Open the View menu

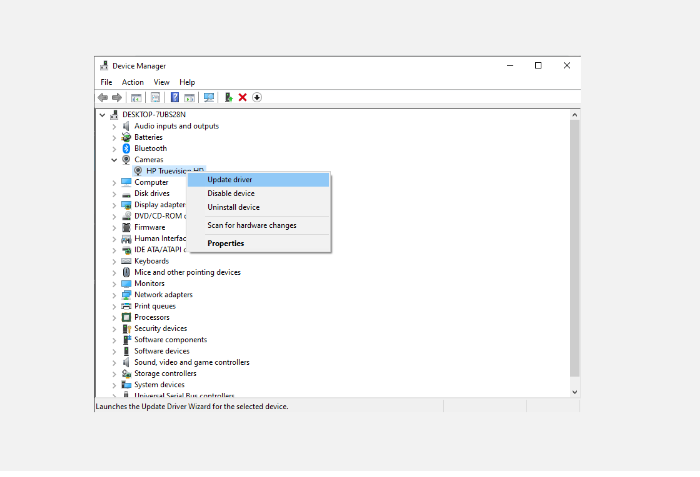pyautogui.click(x=161, y=82)
